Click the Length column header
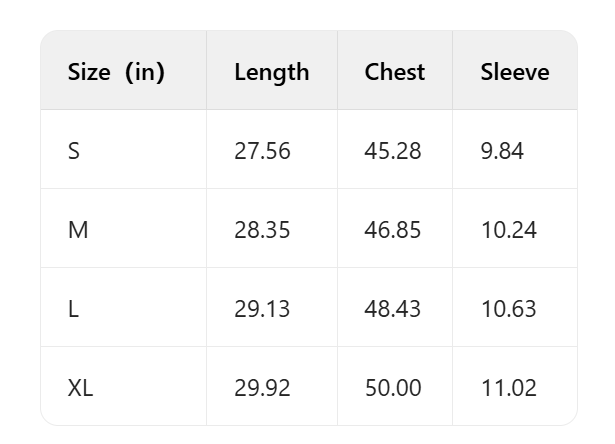Viewport: 615px width, 444px height. pos(271,72)
